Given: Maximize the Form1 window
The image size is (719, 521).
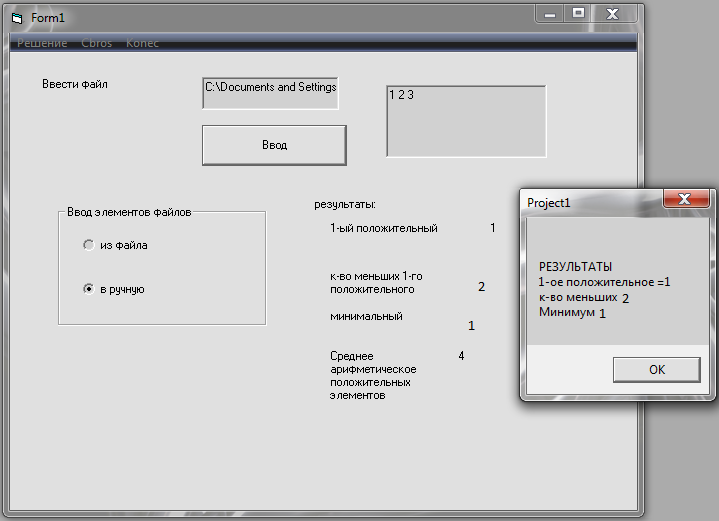Looking at the screenshot, I should [578, 13].
